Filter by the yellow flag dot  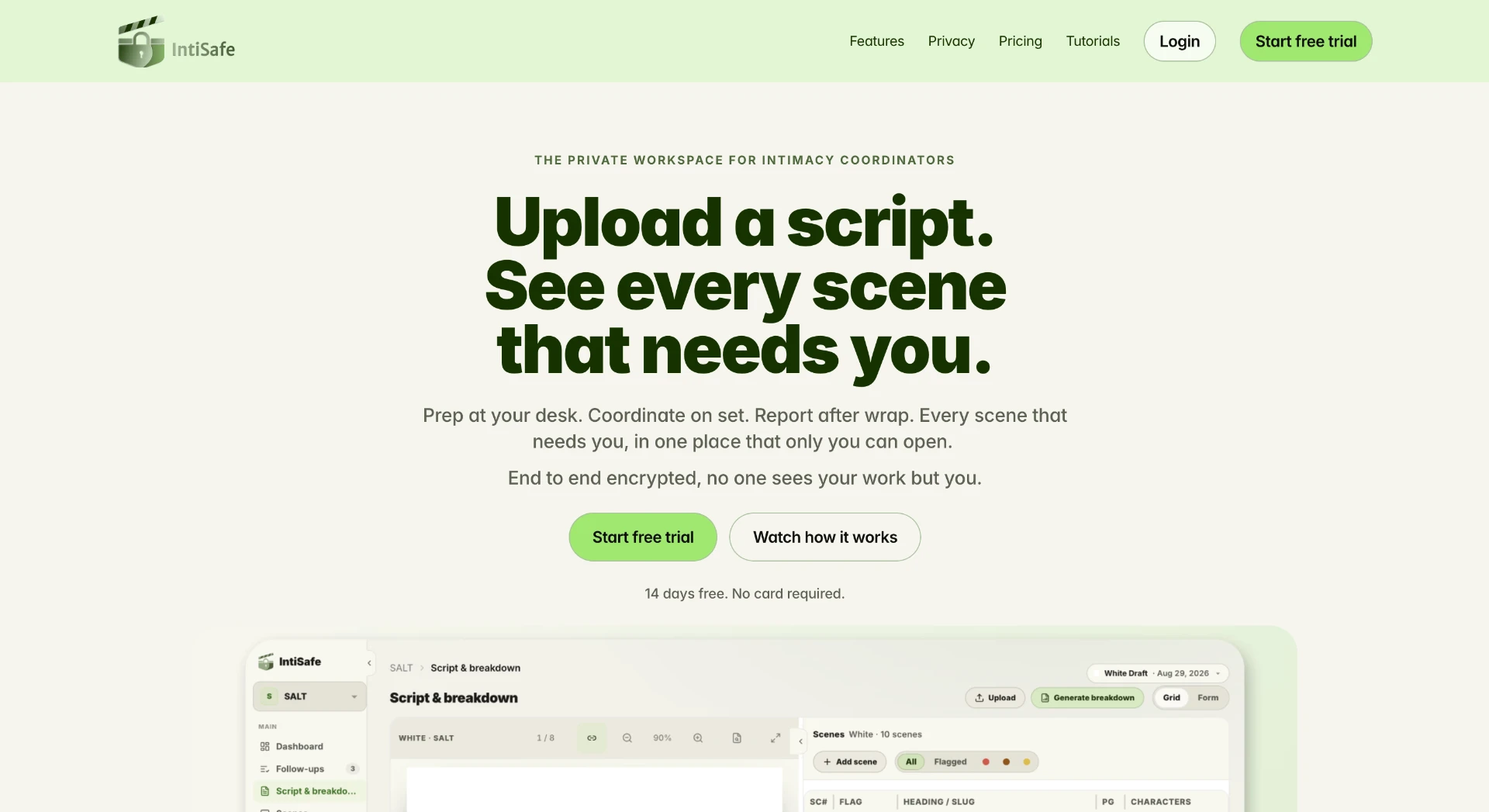click(1027, 762)
